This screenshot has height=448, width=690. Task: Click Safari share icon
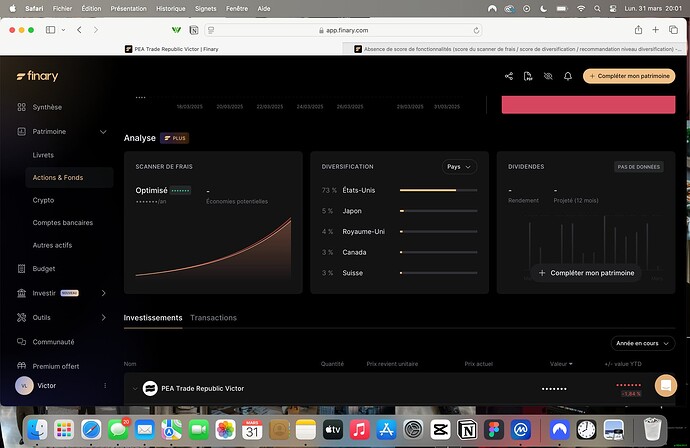(638, 29)
